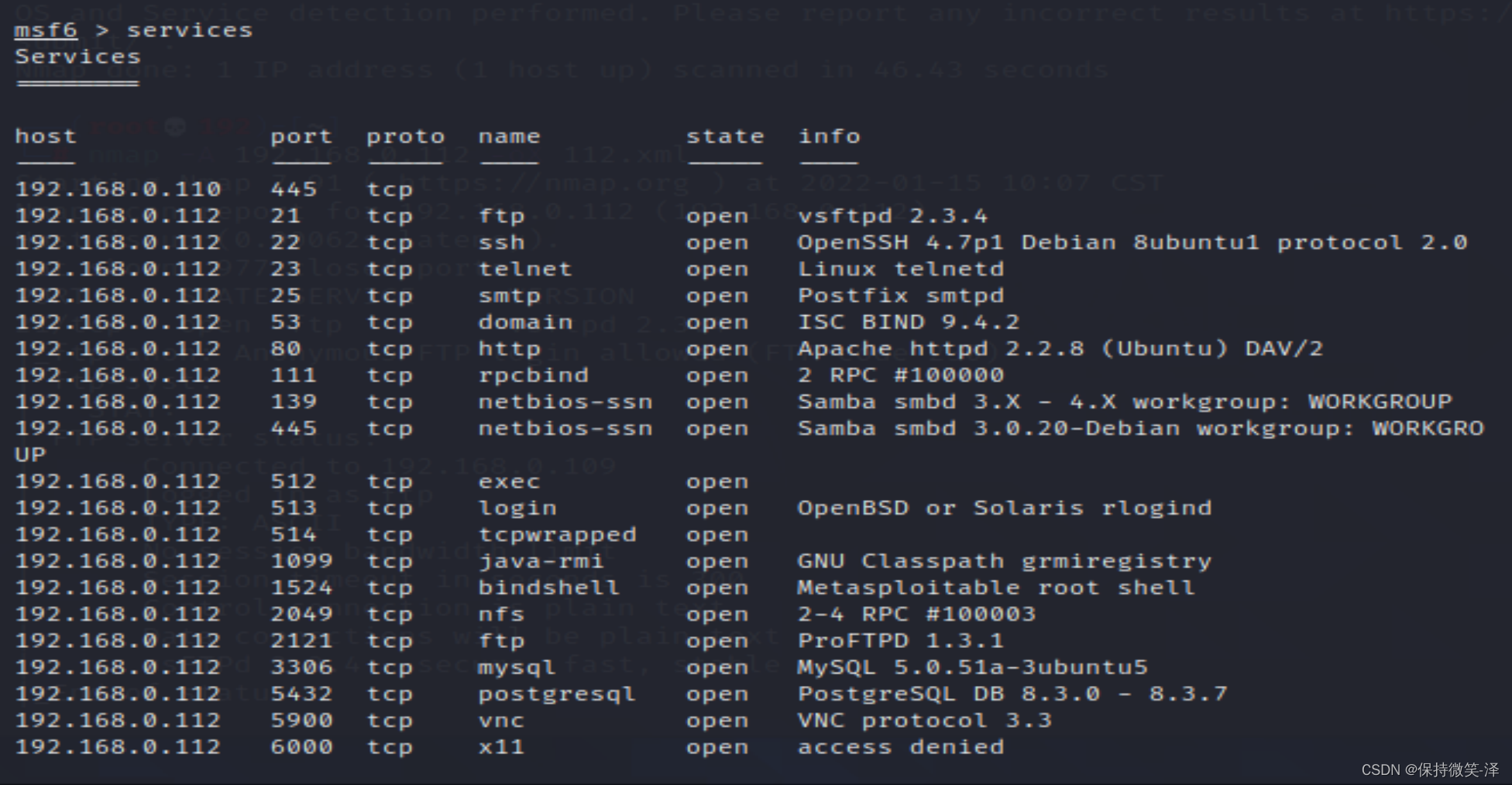This screenshot has width=1512, height=785.
Task: Click the 'port' column header
Action: click(301, 136)
